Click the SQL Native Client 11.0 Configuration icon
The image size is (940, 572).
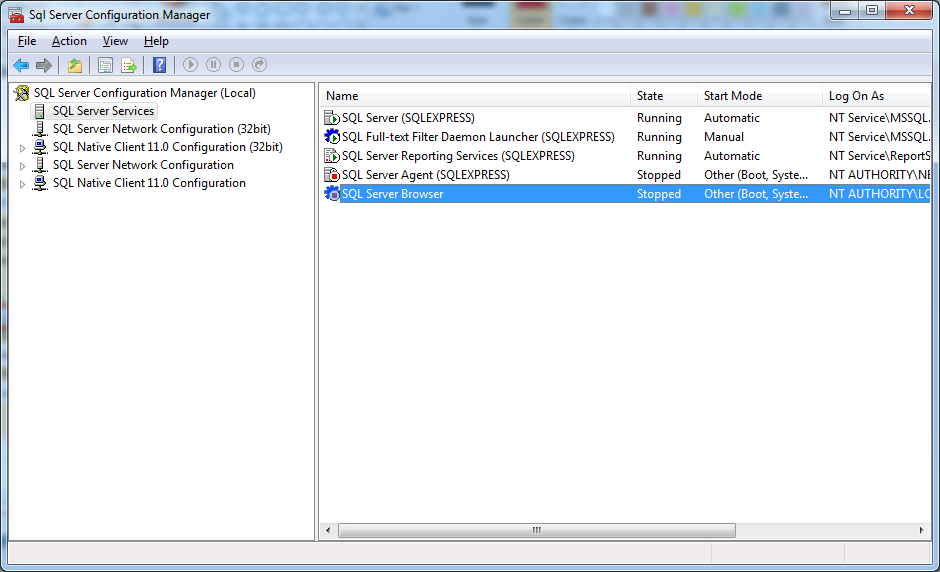click(40, 183)
